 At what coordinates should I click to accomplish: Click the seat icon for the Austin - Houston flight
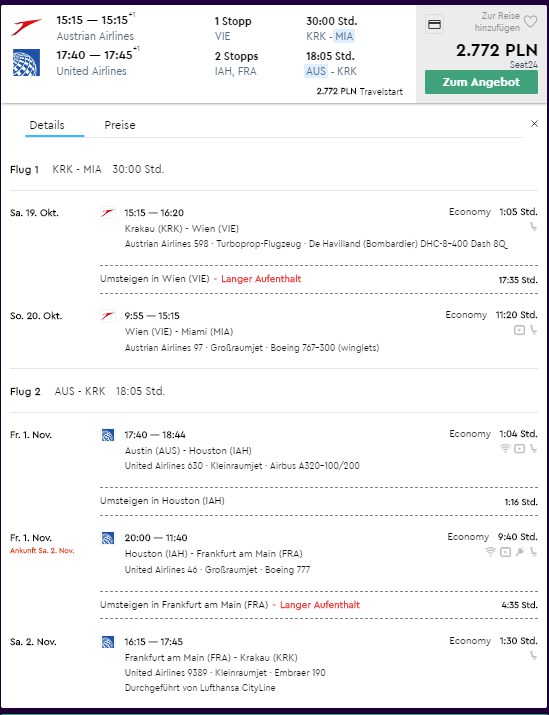point(533,449)
